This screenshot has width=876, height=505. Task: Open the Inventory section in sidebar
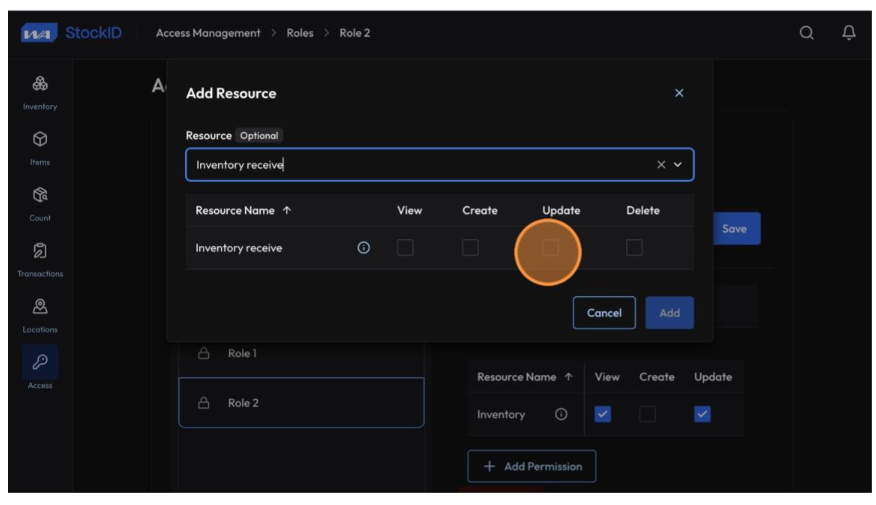click(40, 93)
